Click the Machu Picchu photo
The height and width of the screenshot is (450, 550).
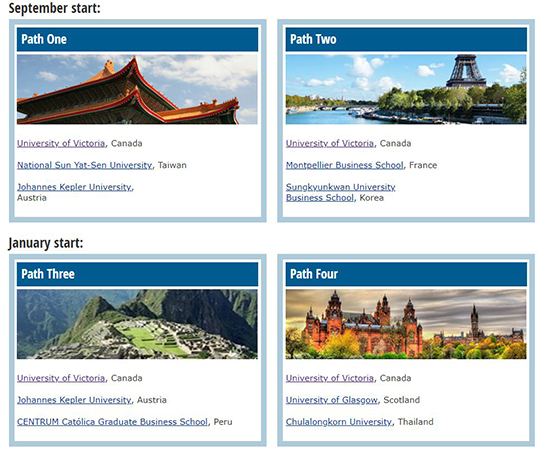pos(137,324)
